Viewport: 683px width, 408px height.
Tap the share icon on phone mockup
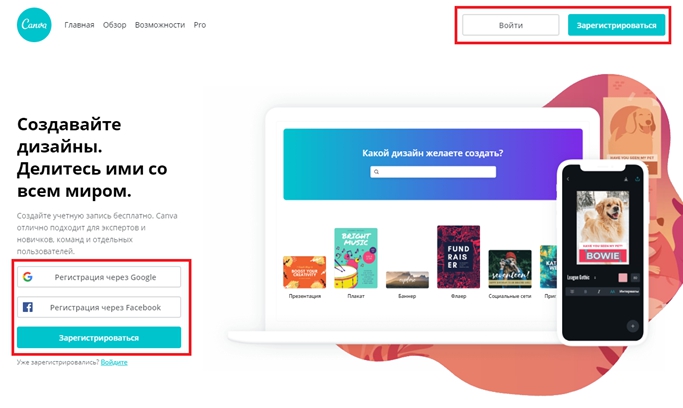click(637, 179)
